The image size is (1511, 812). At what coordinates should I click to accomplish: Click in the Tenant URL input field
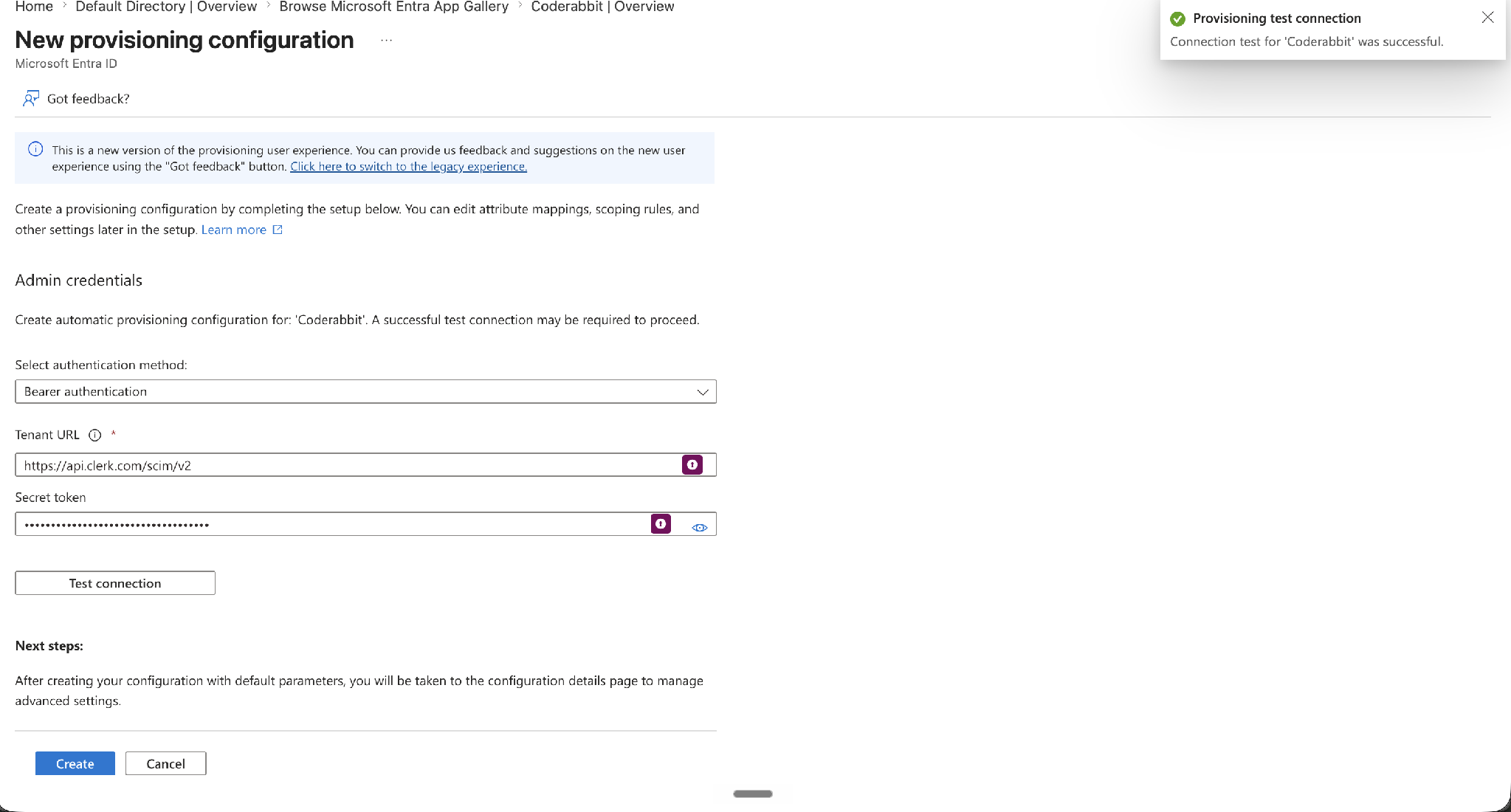click(x=365, y=465)
